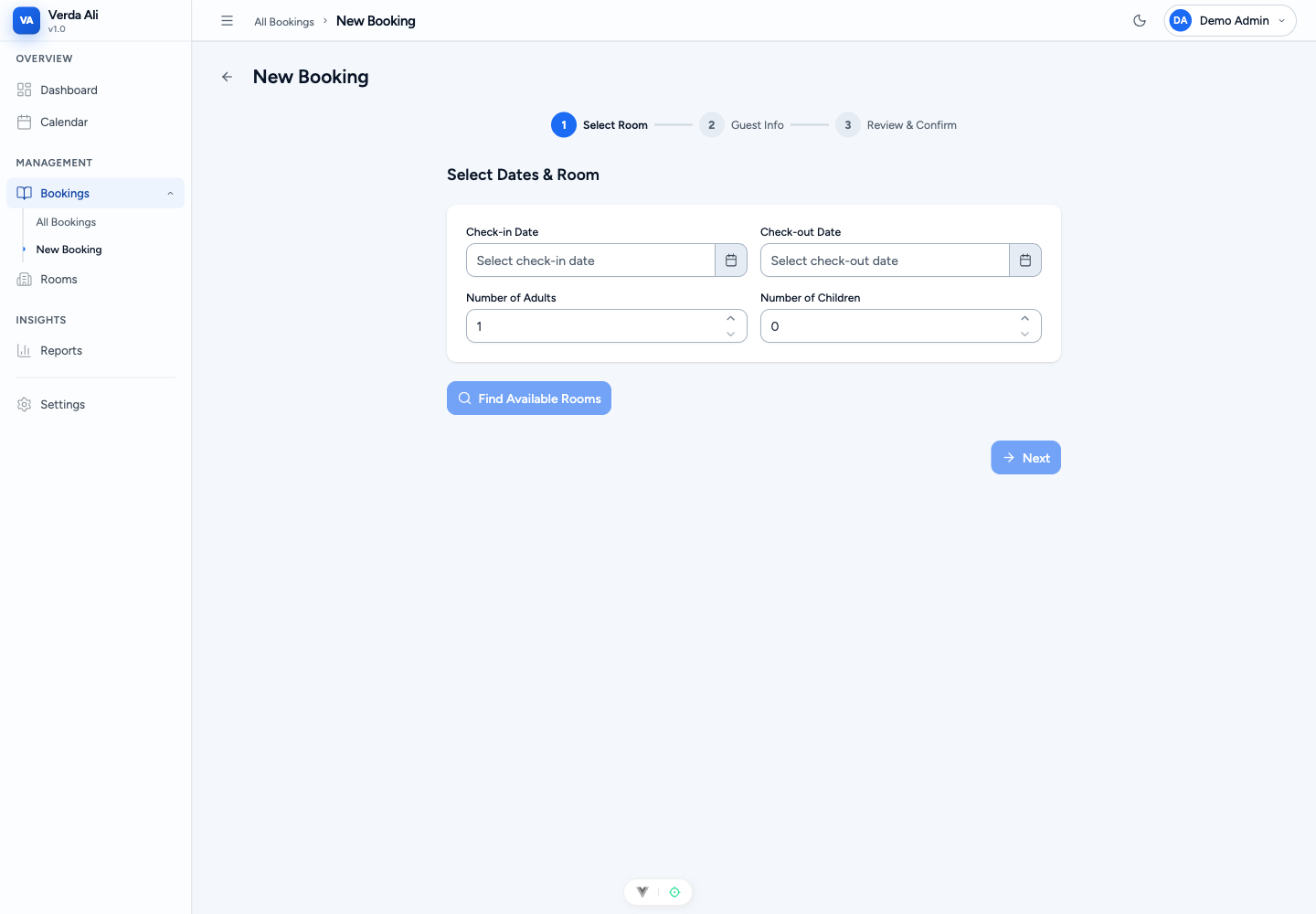Click the green inspector target icon
This screenshot has width=1316, height=914.
(x=674, y=892)
